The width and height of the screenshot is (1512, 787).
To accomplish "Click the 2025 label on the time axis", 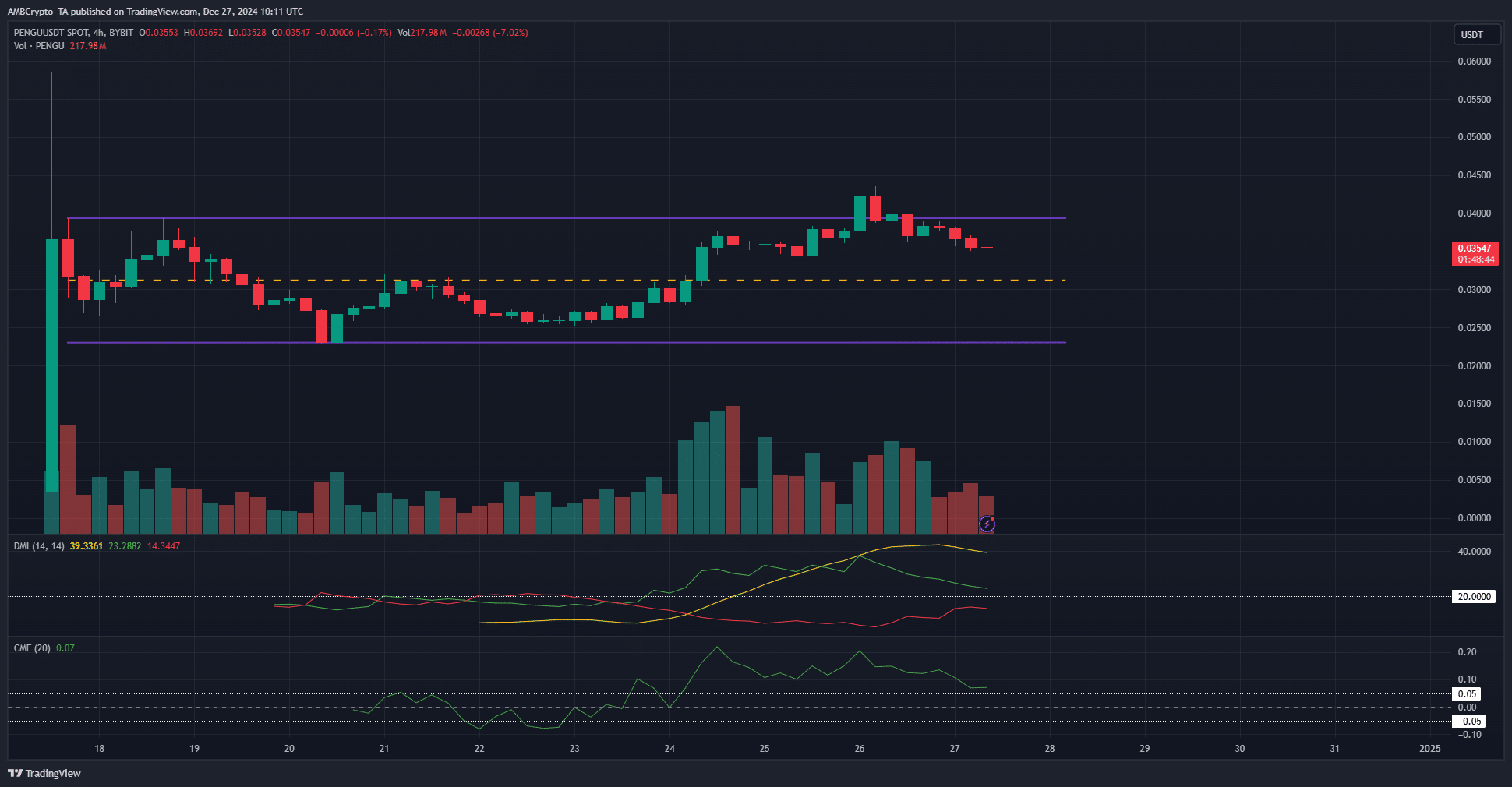I will point(1429,749).
